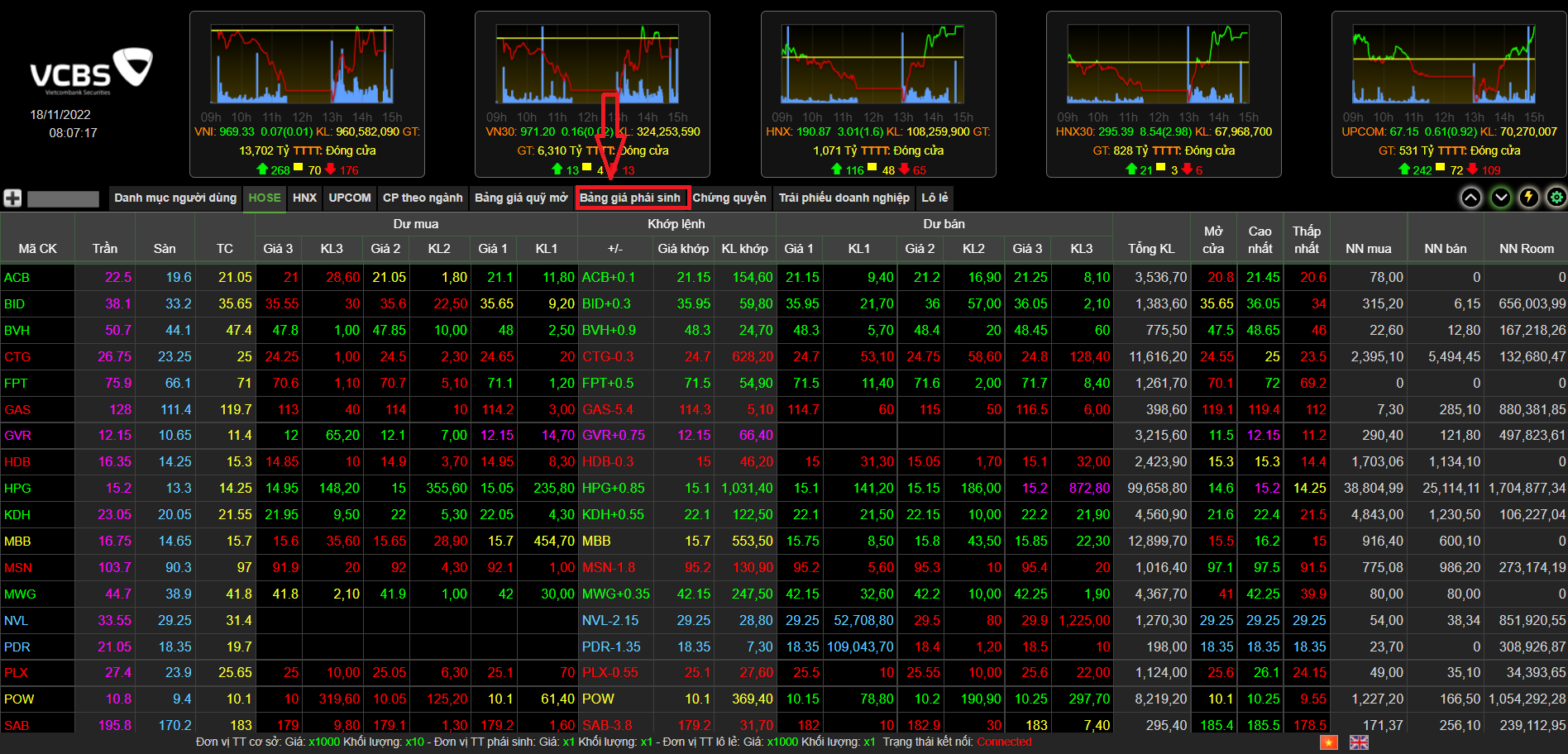Click the POW stock code in first column
This screenshot has height=754, width=1568.
pyautogui.click(x=19, y=699)
